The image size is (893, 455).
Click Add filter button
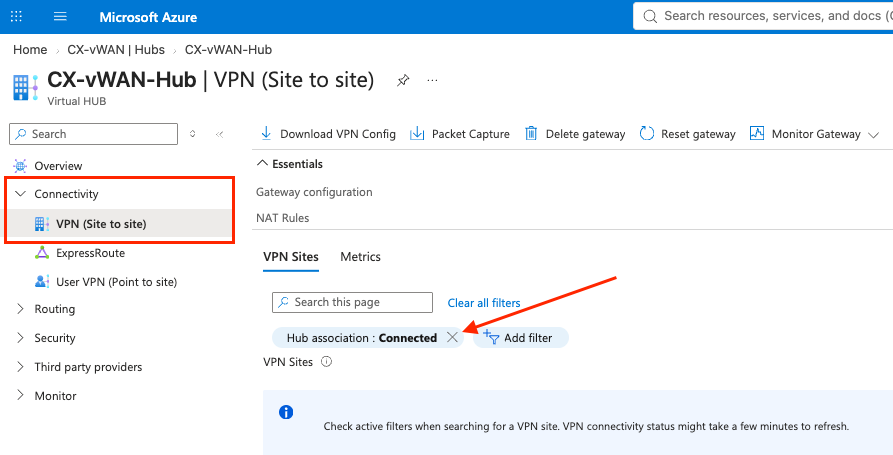pos(521,338)
